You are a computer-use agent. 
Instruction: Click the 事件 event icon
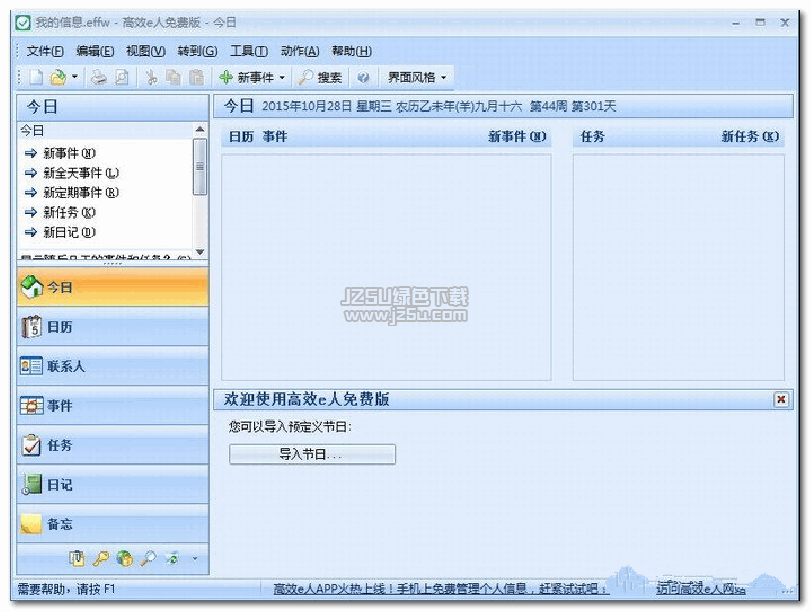(x=31, y=406)
